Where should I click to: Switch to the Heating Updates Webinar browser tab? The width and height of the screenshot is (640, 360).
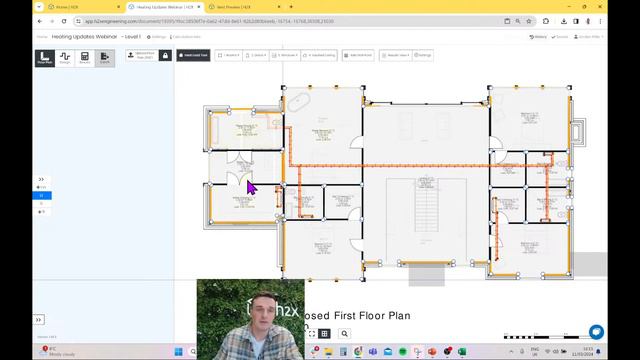(165, 7)
